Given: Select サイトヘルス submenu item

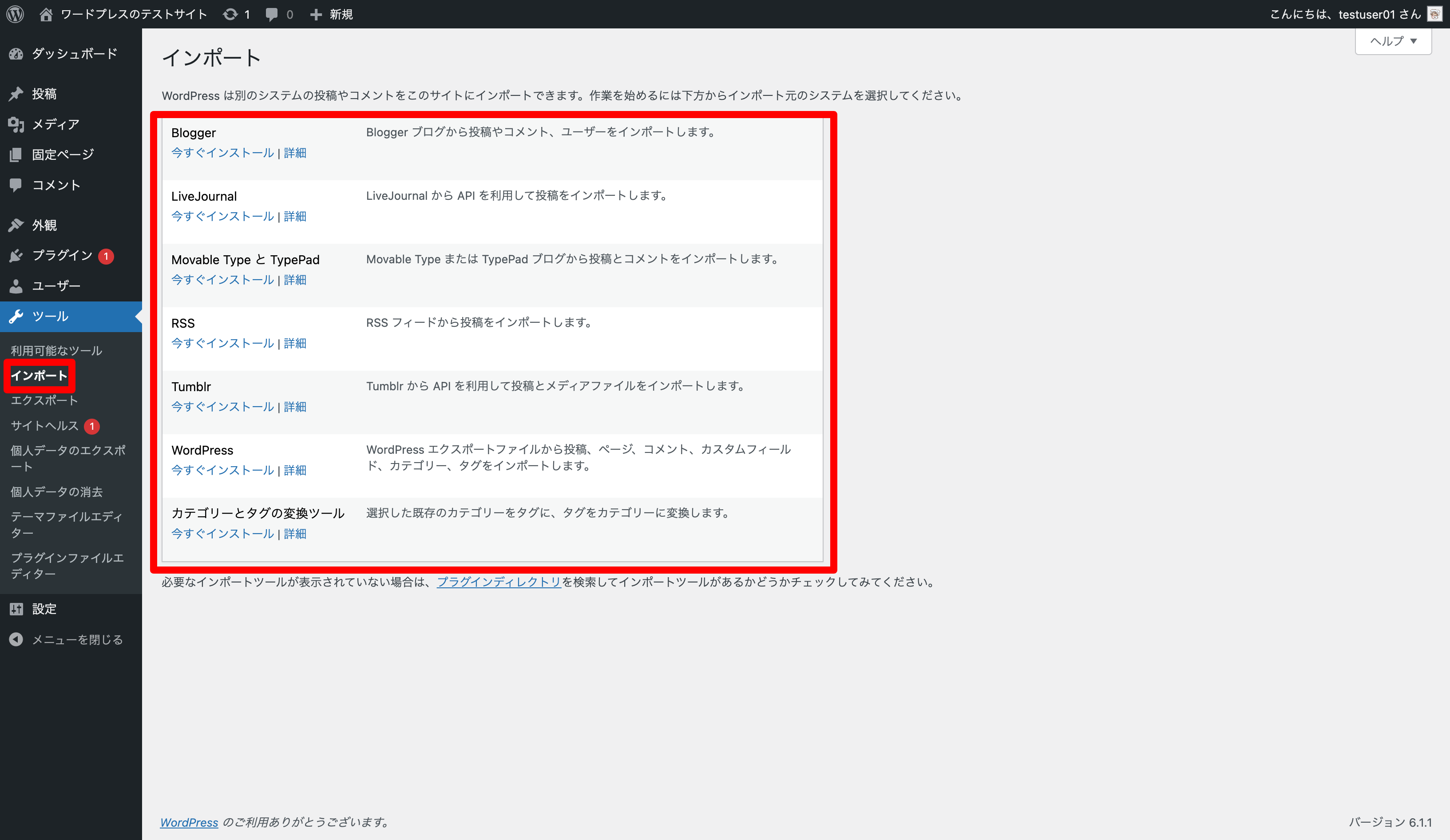Looking at the screenshot, I should coord(44,426).
